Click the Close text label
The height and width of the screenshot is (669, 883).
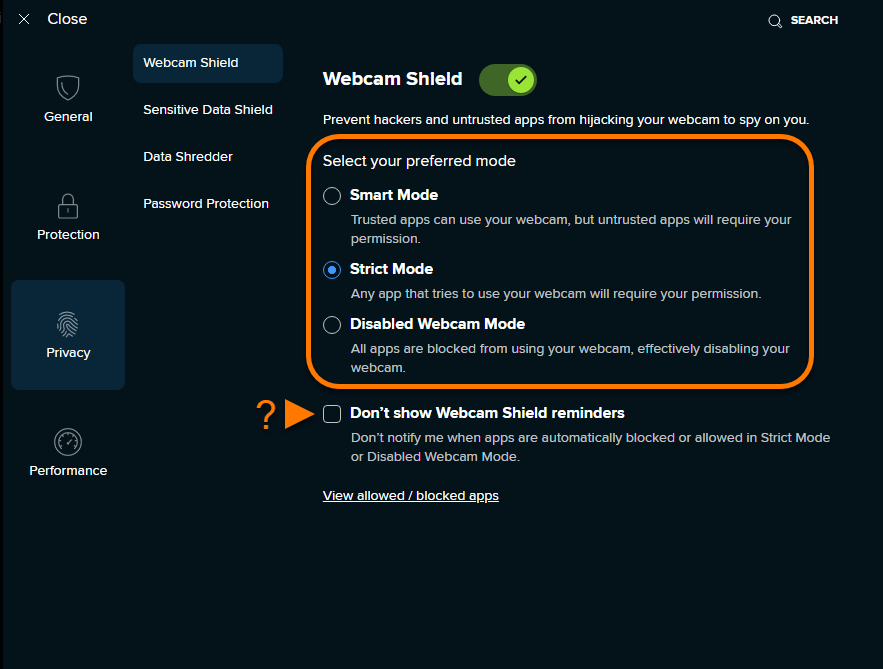[67, 19]
